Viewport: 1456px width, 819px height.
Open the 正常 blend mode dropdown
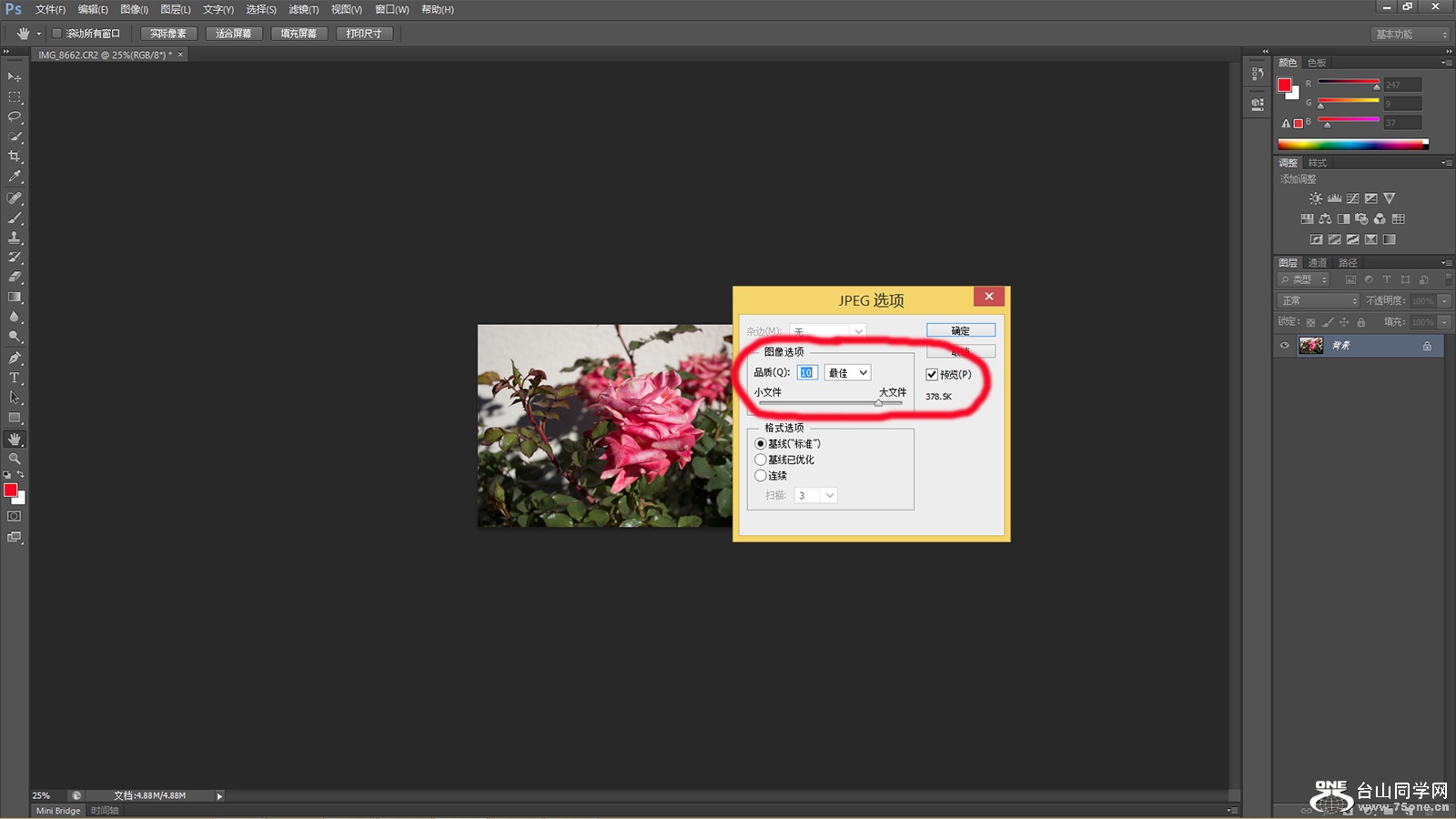(x=1319, y=300)
